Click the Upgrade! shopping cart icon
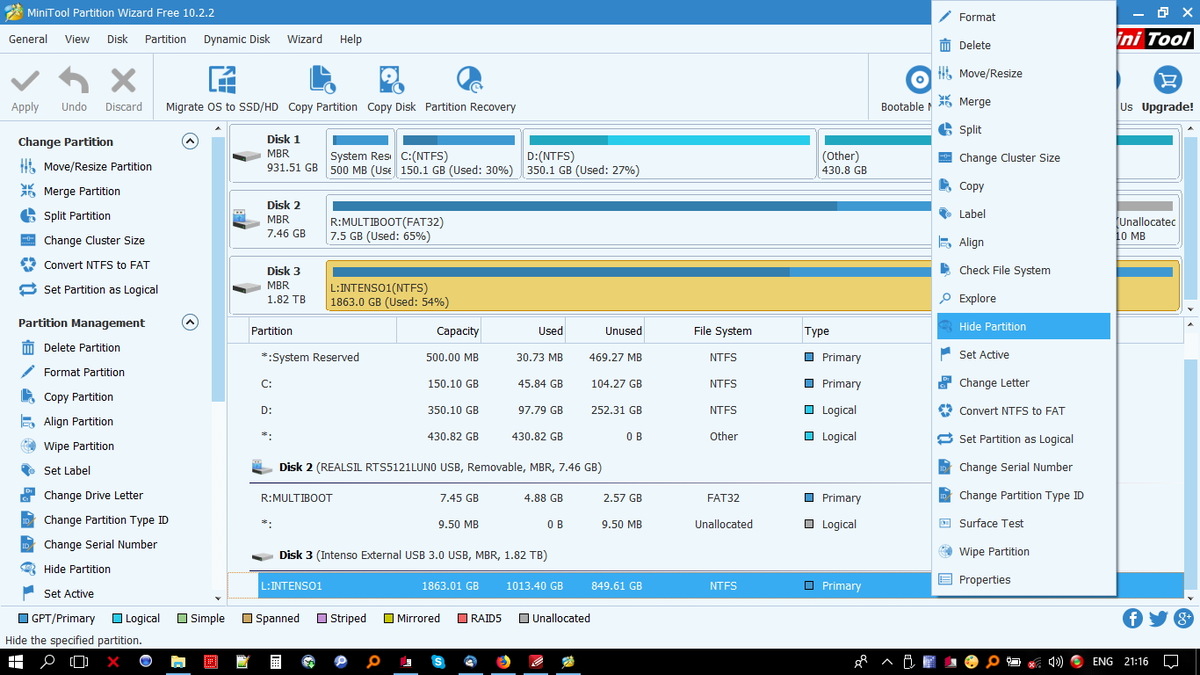Viewport: 1200px width, 675px height. pos(1167,80)
